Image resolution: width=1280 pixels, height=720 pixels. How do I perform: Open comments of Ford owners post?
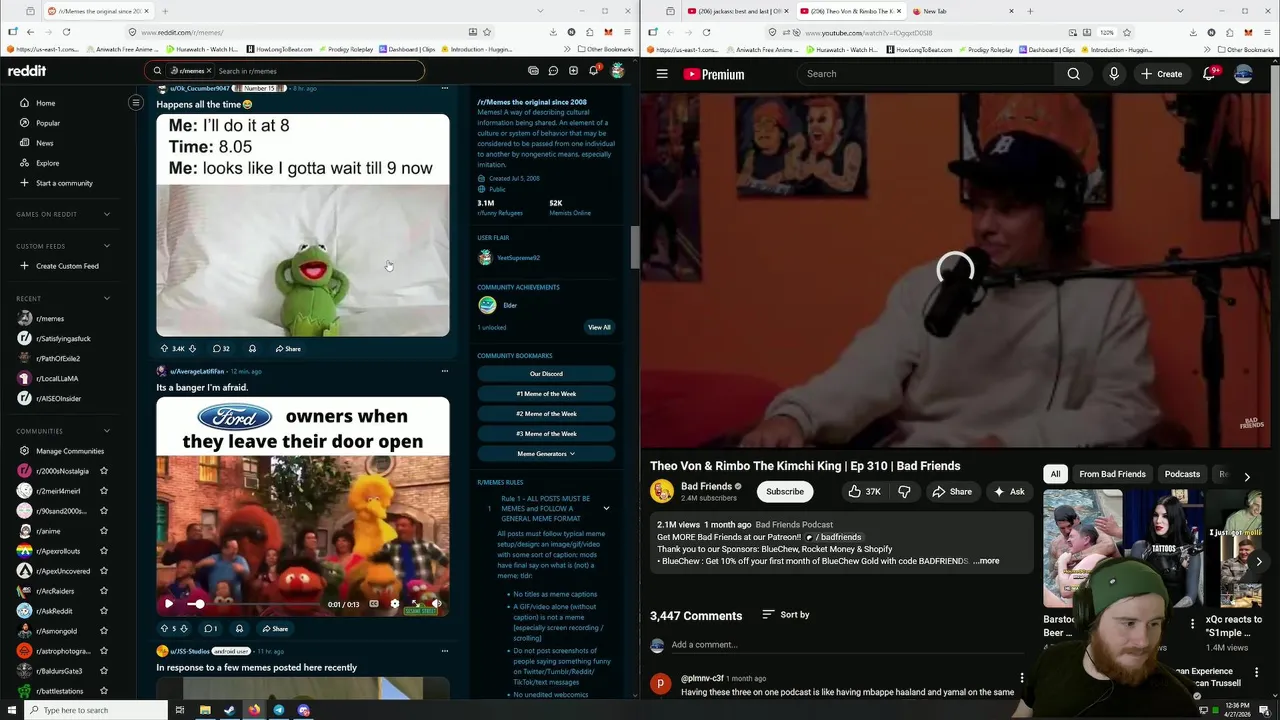point(210,629)
